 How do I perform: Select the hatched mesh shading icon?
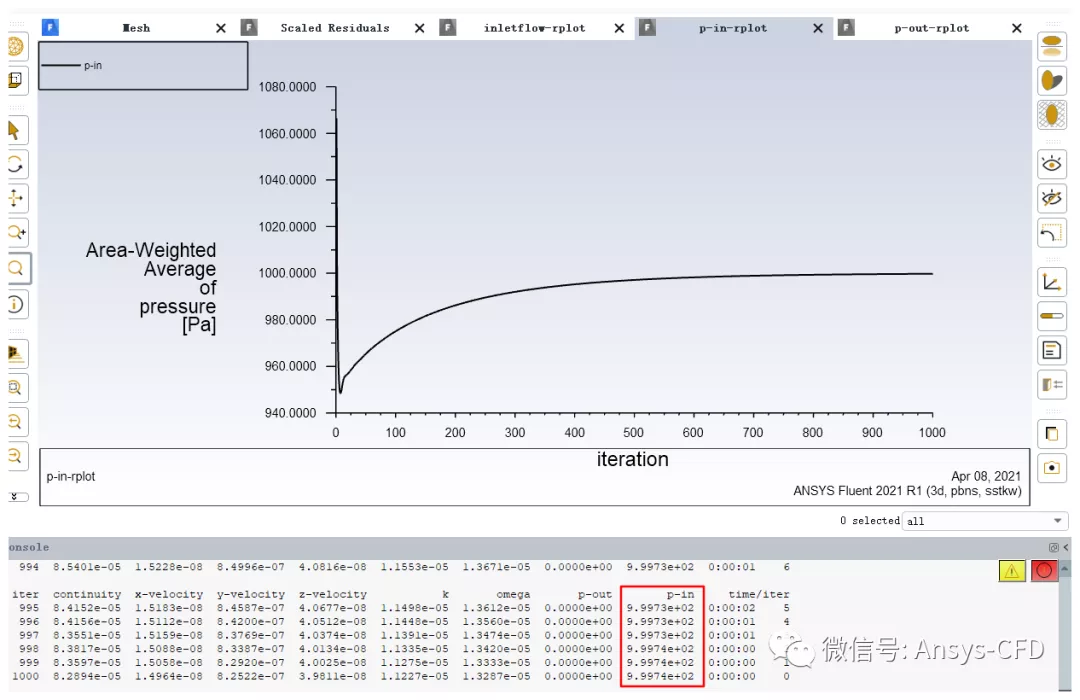pos(1052,114)
